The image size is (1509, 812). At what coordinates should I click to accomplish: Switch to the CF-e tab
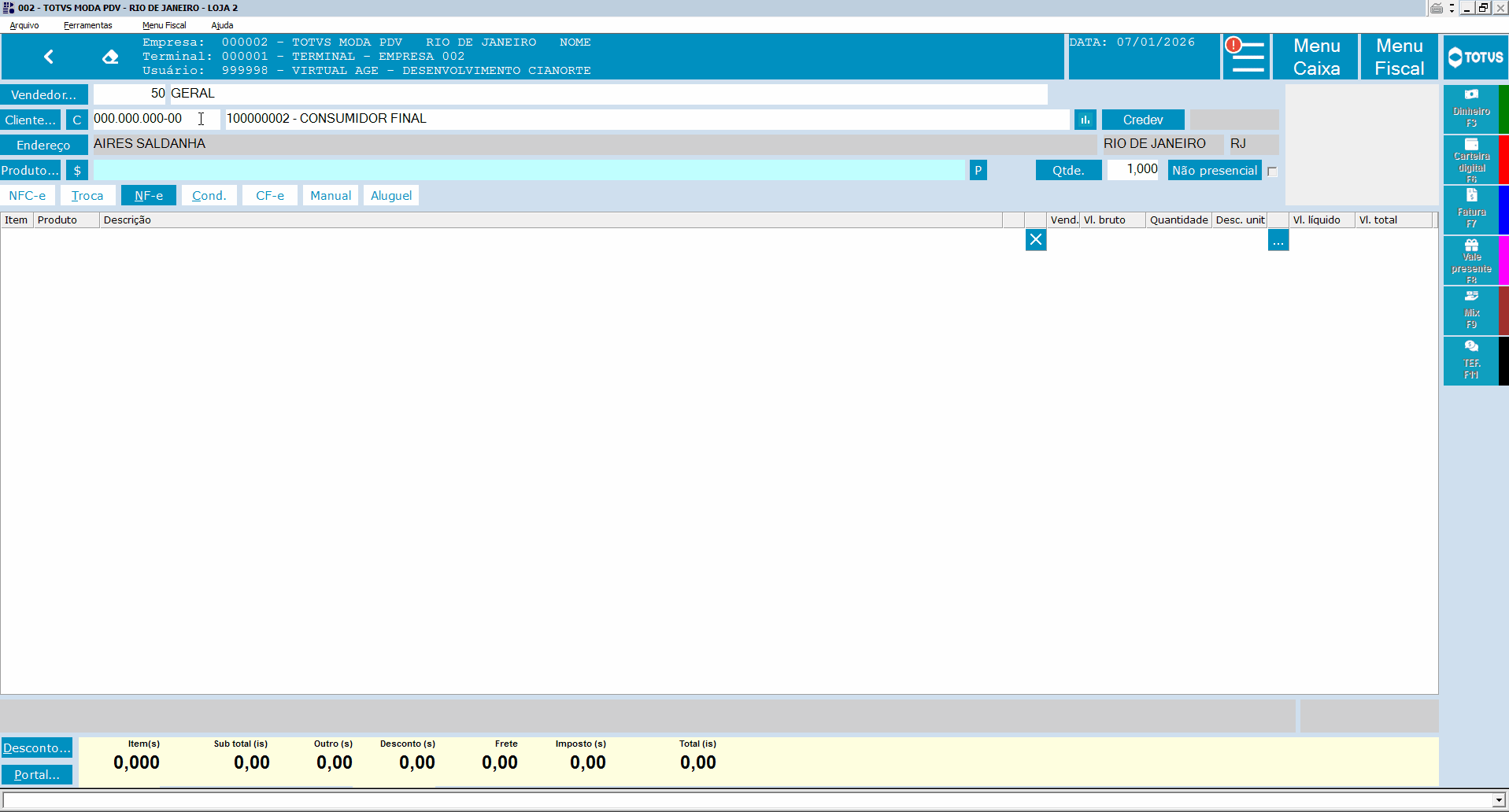[x=270, y=195]
